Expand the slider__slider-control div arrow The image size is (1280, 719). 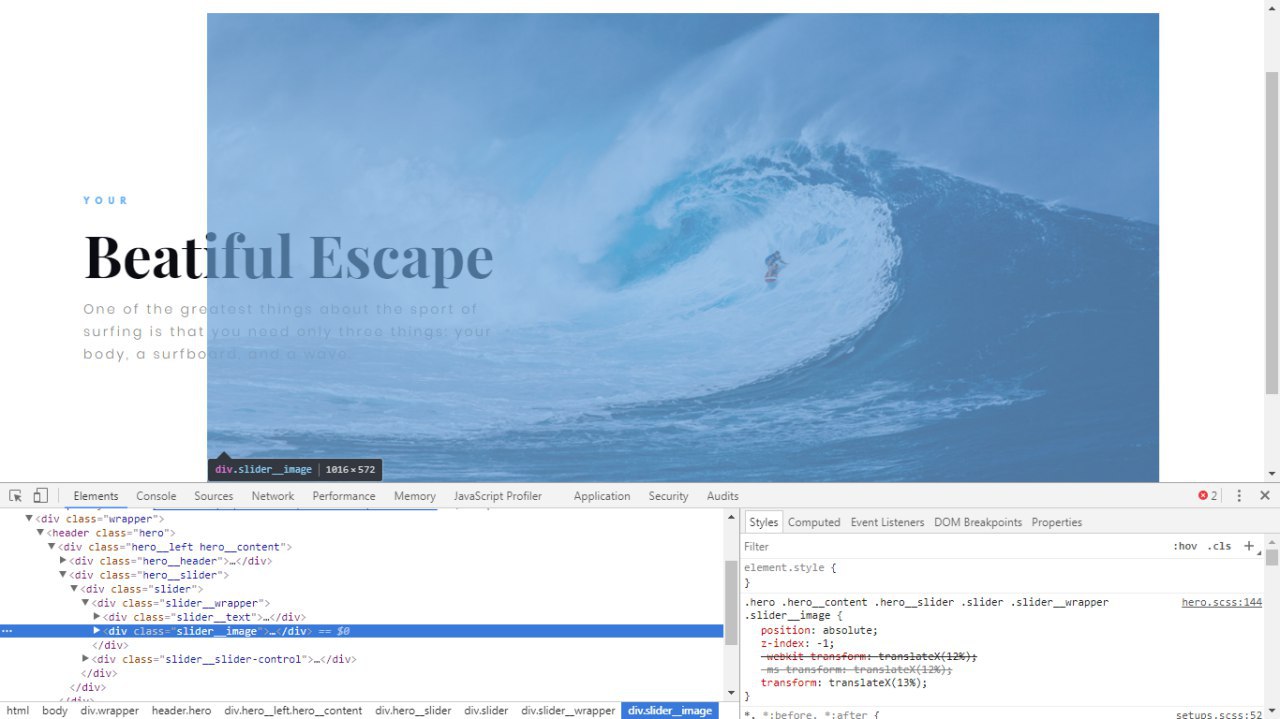pos(86,659)
